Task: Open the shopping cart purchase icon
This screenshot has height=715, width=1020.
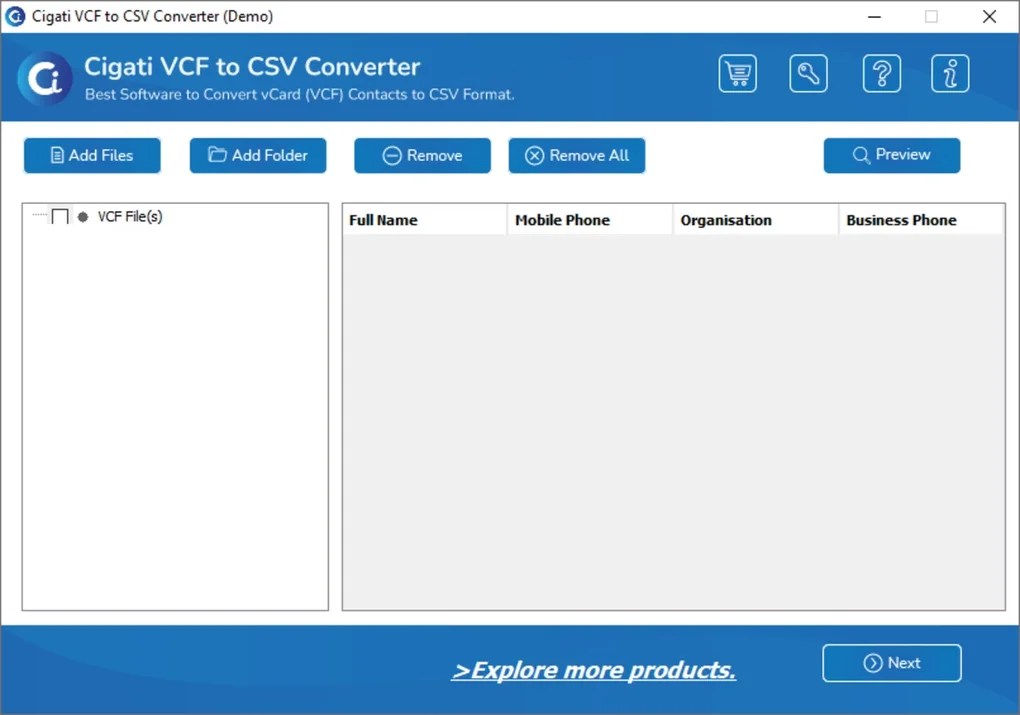Action: coord(738,74)
